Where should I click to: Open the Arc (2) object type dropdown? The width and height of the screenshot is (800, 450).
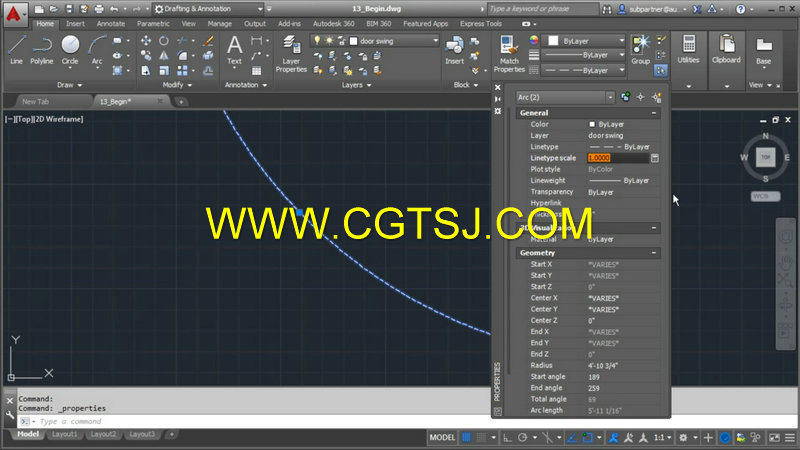[610, 97]
